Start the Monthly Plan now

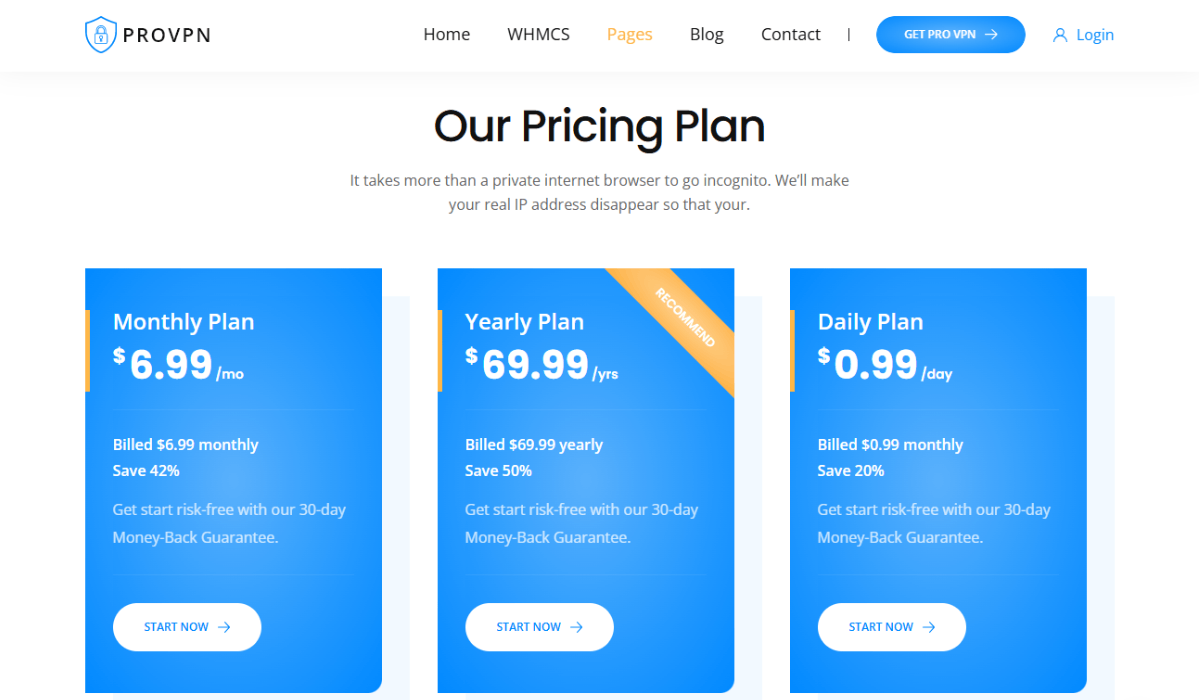pos(187,627)
